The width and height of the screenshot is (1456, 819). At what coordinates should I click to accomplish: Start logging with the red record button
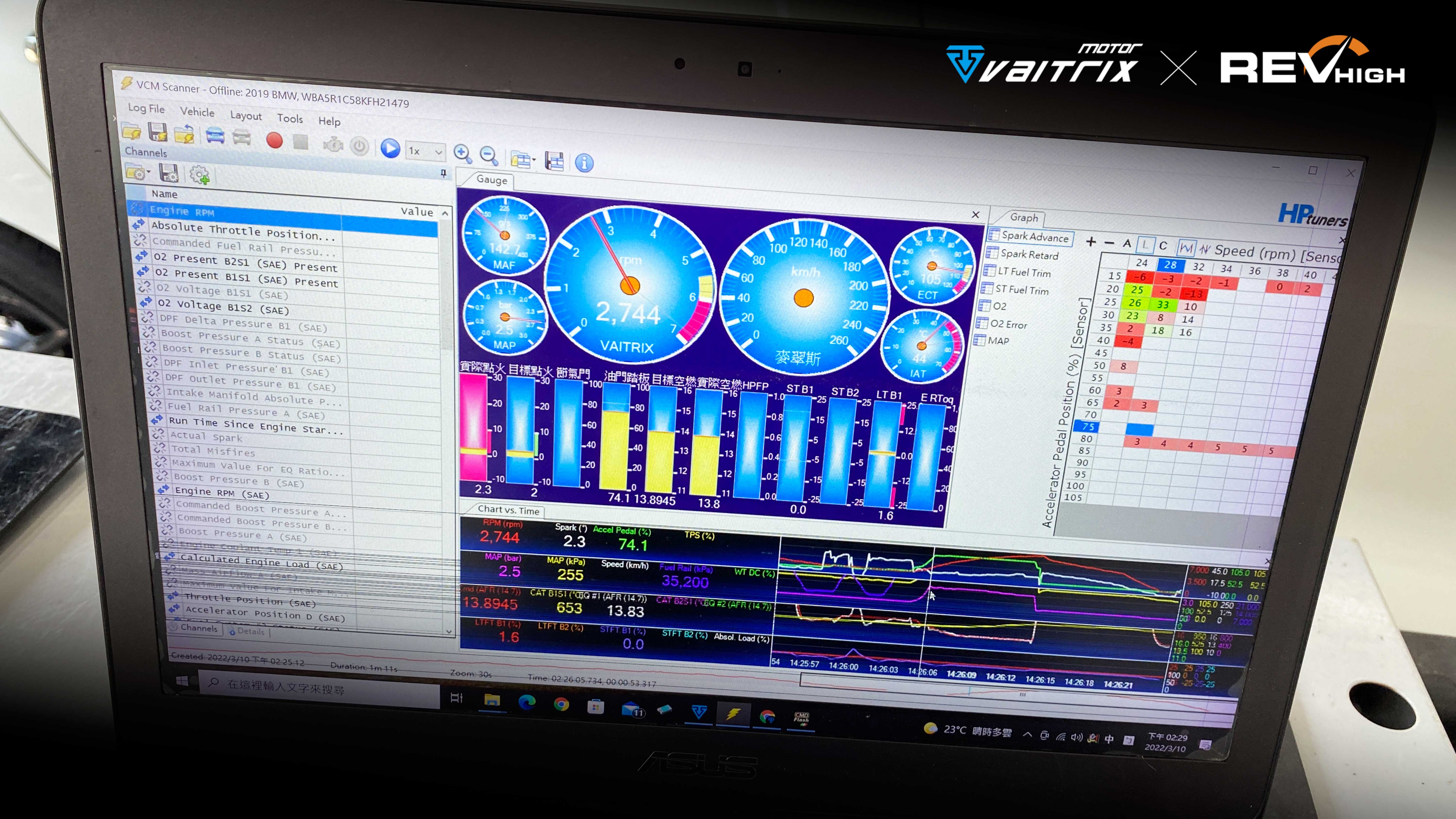[x=275, y=140]
